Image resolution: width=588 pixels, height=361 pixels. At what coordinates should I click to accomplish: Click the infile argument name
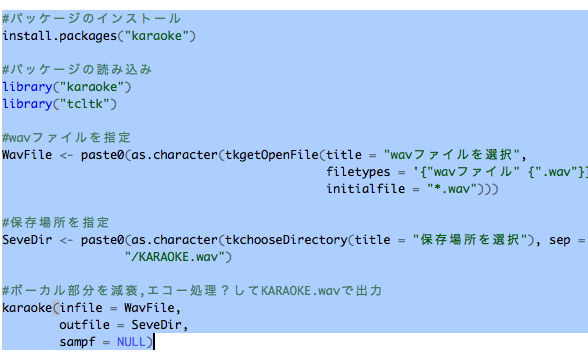(81, 308)
